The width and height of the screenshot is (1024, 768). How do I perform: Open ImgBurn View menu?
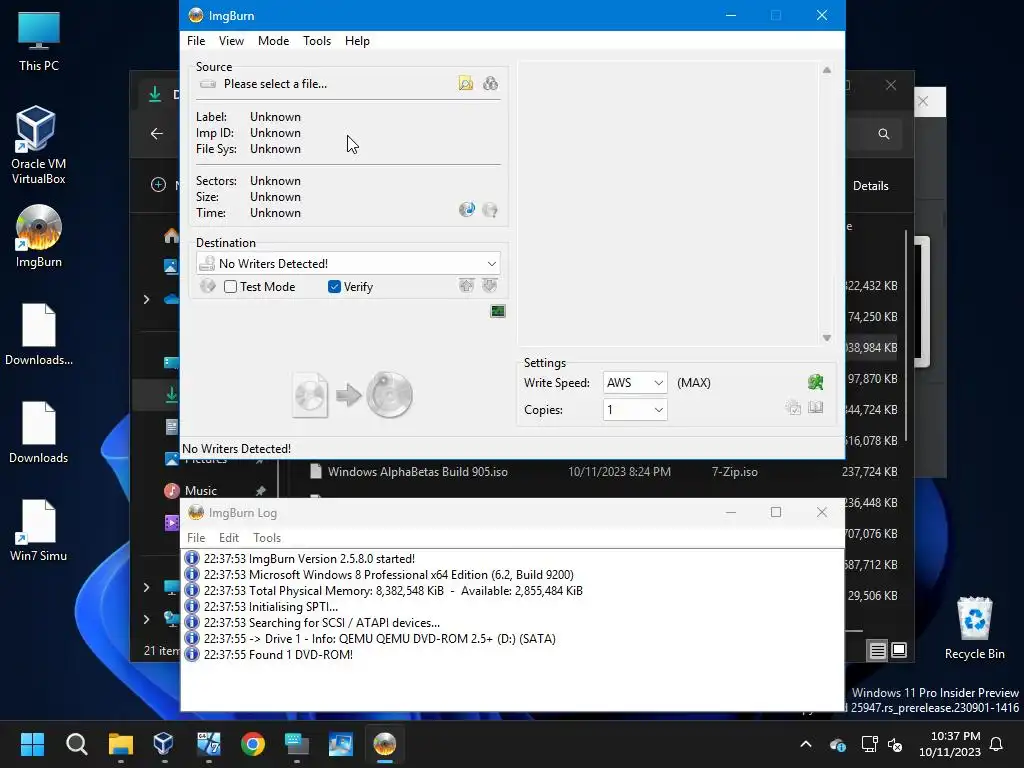231,40
